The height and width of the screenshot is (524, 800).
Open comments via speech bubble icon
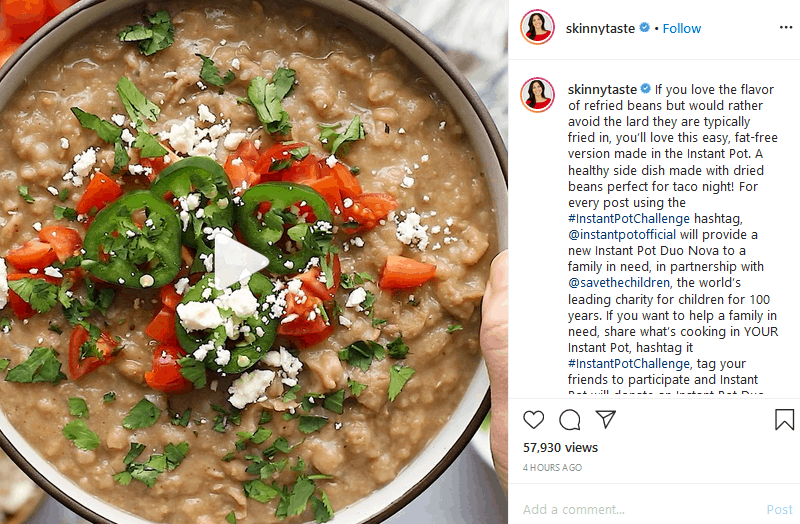(x=569, y=420)
